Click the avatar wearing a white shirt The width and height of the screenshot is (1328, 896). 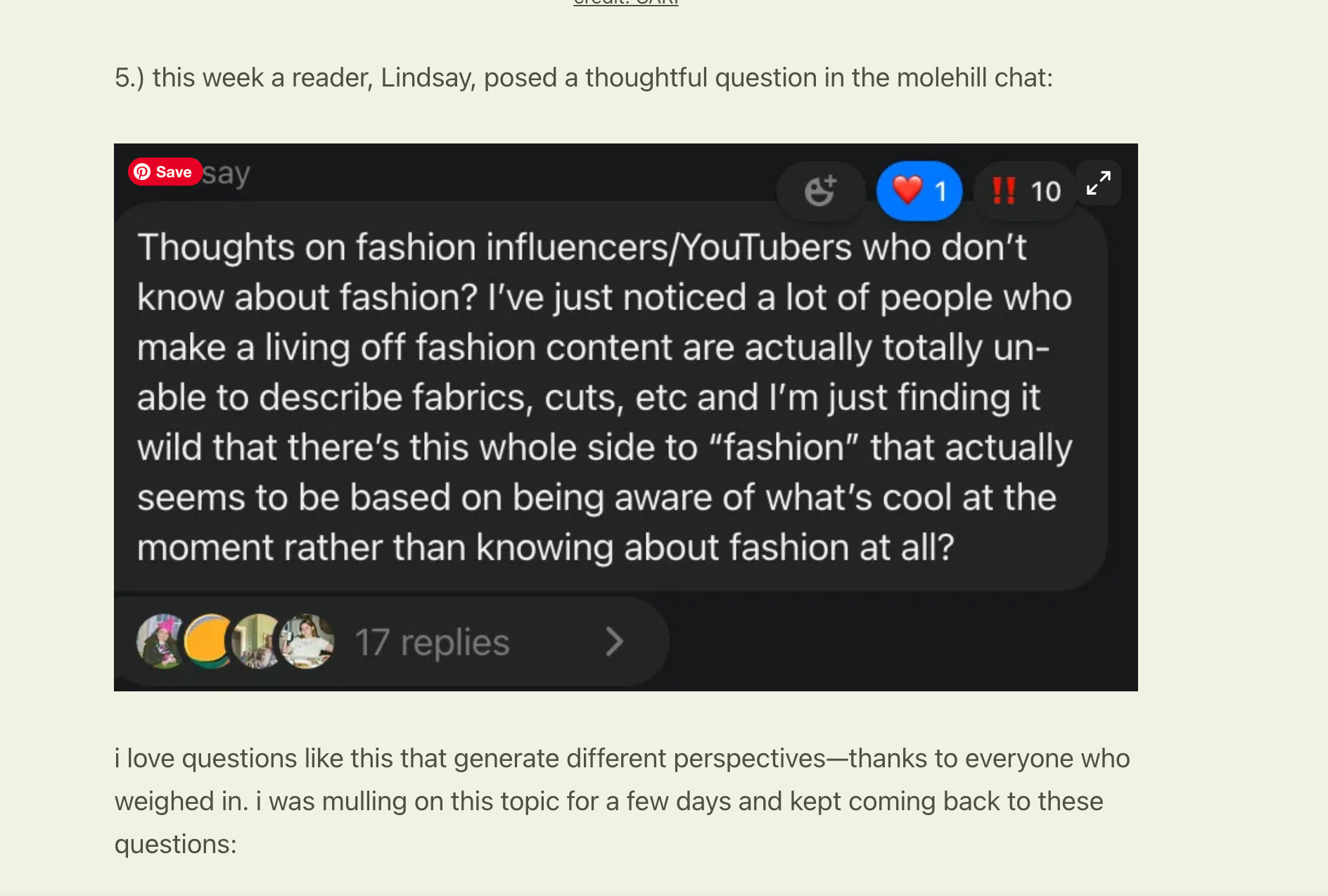click(x=306, y=641)
